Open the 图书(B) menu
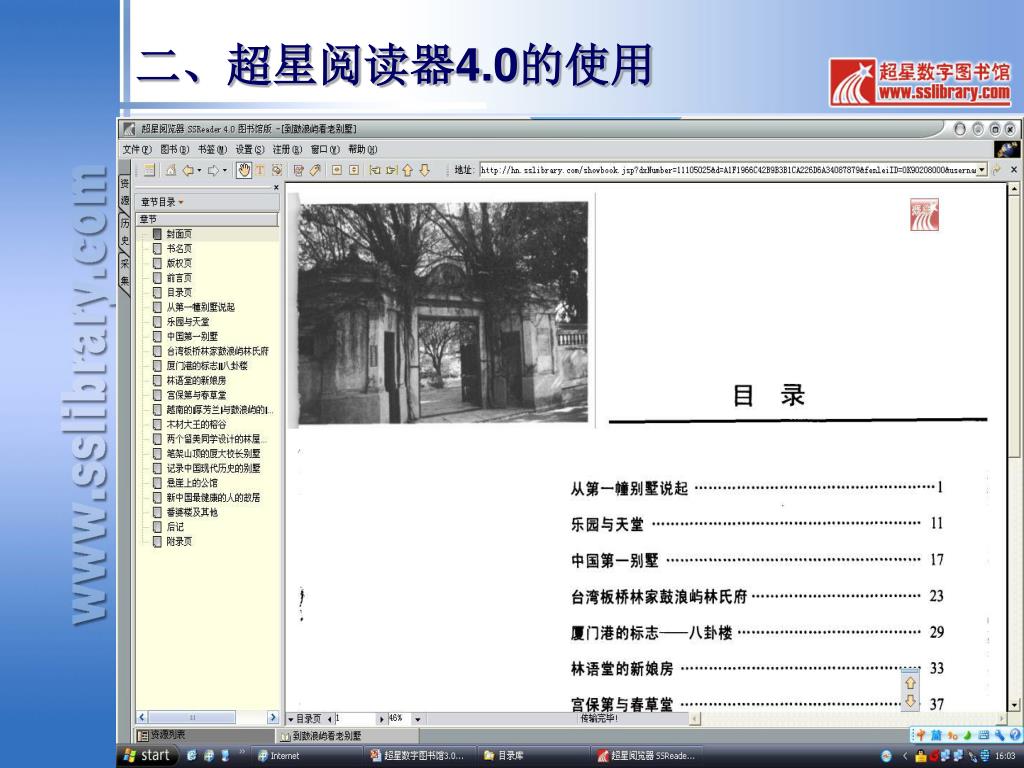This screenshot has width=1024, height=768. [x=174, y=150]
